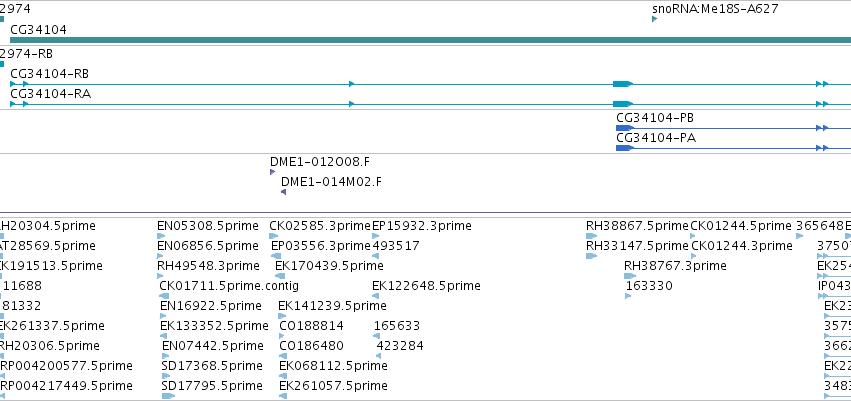This screenshot has width=851, height=401.
Task: Click the thick exon block on CG34104-RA
Action: coord(623,104)
